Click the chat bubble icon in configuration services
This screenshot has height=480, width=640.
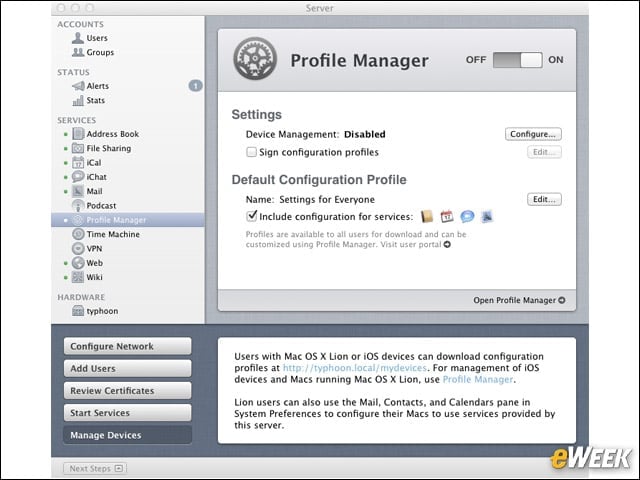tap(467, 216)
